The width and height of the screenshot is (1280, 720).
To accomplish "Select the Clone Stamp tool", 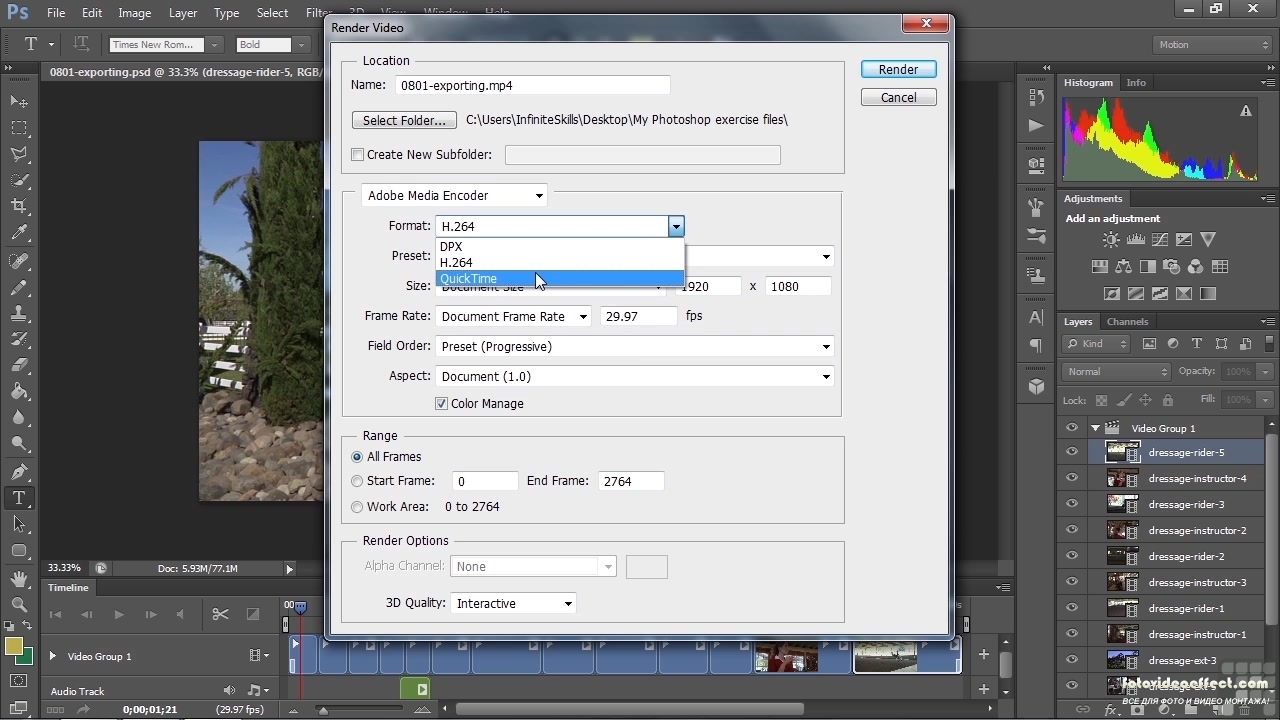I will 19,313.
